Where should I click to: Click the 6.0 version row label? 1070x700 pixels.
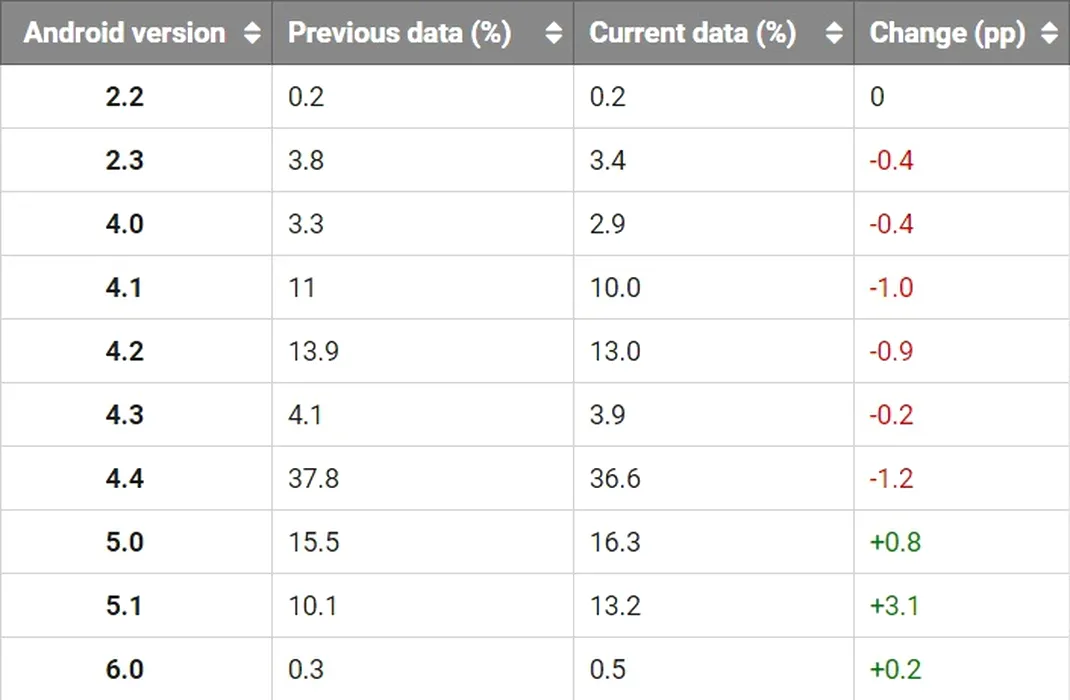coord(125,669)
